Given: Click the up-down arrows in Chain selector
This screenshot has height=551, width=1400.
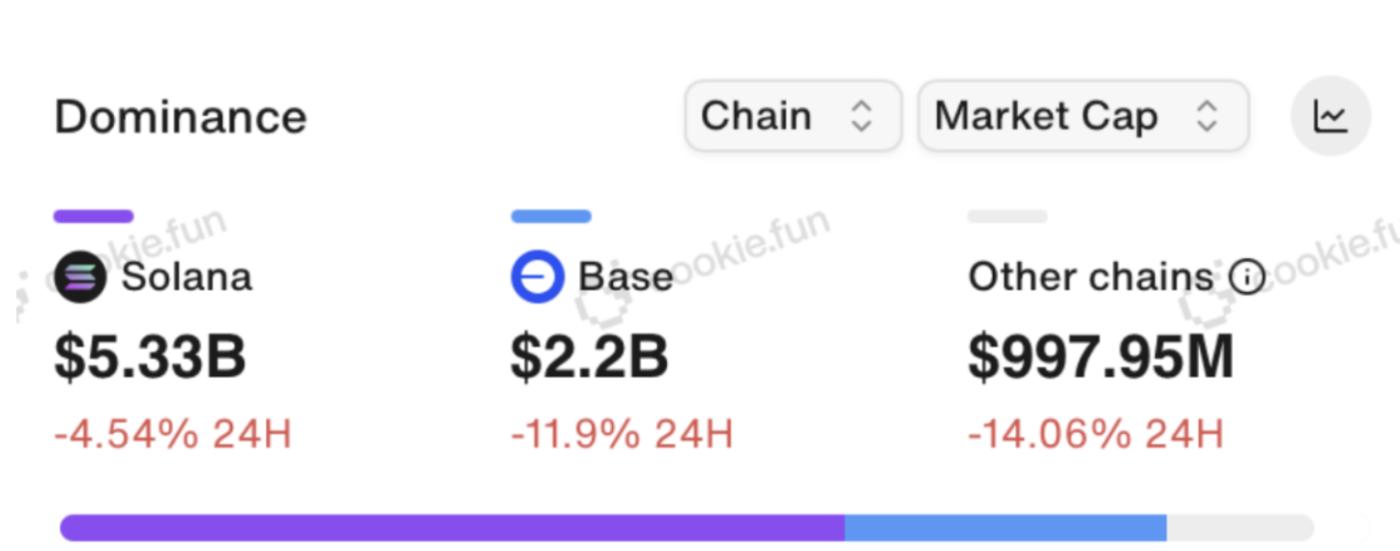Looking at the screenshot, I should tap(861, 117).
